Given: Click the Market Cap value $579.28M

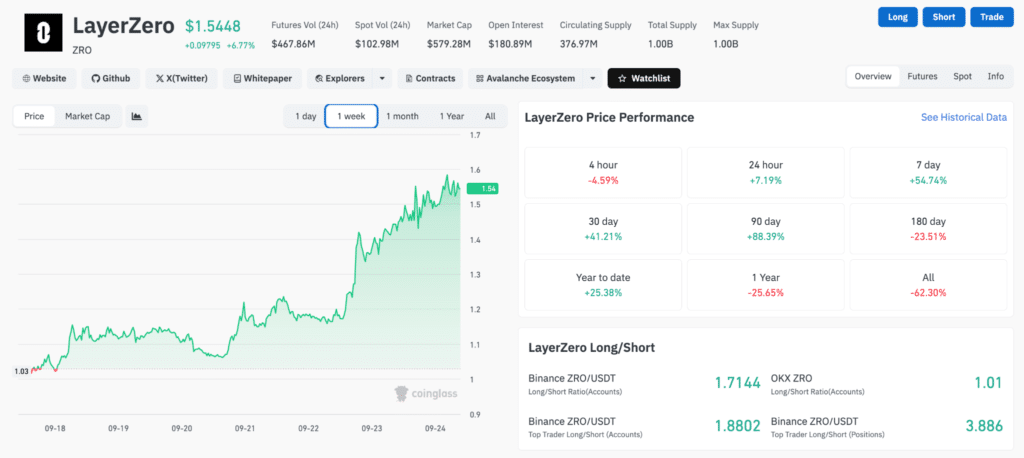Looking at the screenshot, I should click(x=449, y=44).
